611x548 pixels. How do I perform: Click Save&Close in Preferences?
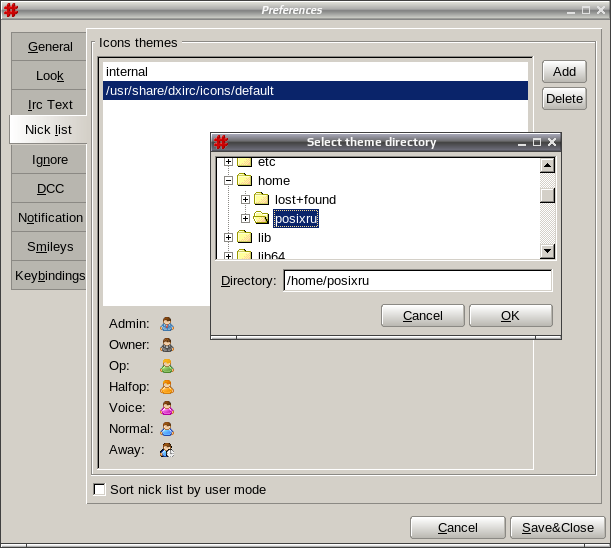[x=558, y=527]
